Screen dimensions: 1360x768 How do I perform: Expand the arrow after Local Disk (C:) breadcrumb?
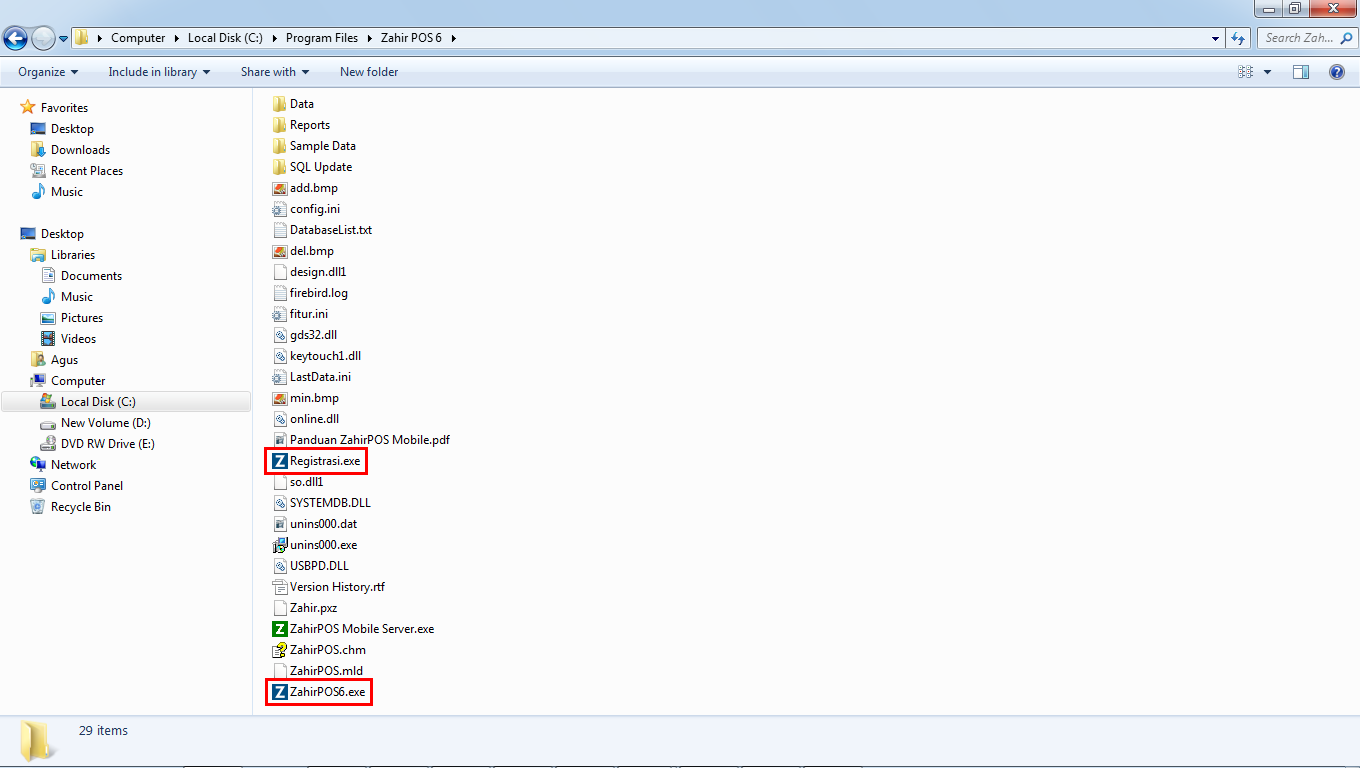tap(274, 38)
